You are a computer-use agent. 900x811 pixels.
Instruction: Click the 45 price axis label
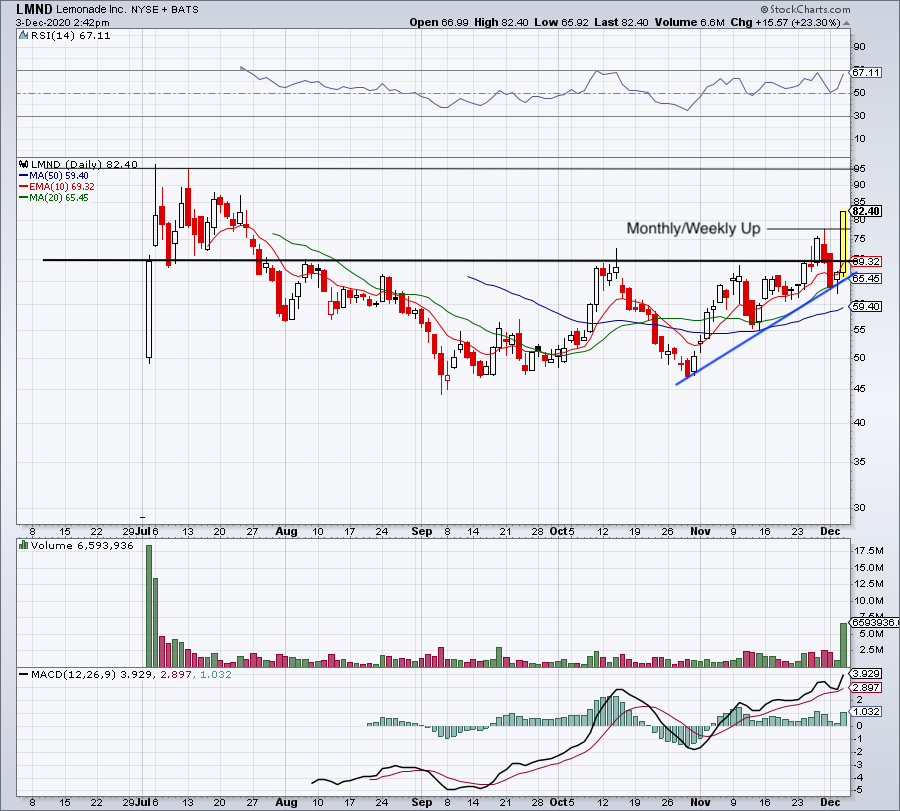860,389
